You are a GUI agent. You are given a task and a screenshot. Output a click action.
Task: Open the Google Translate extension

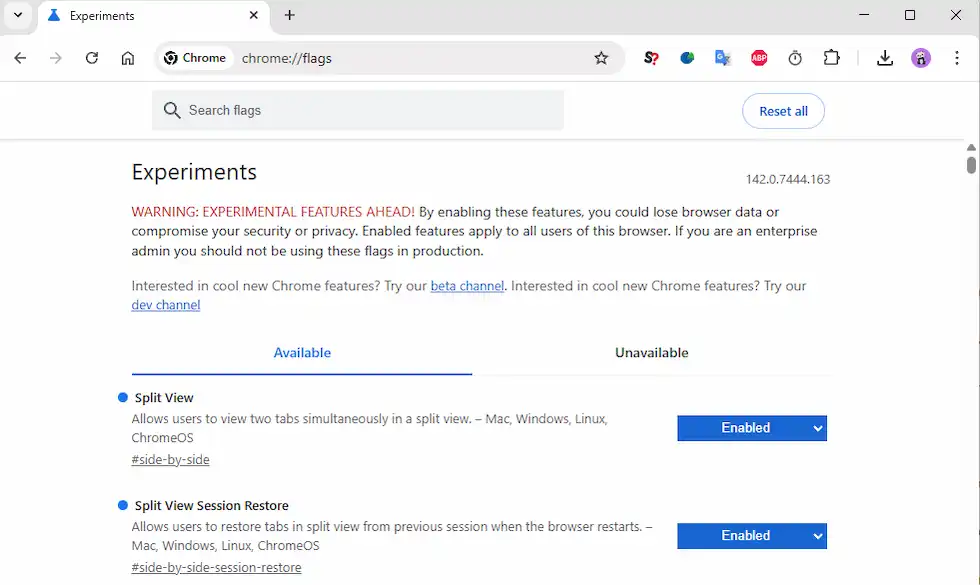tap(723, 58)
